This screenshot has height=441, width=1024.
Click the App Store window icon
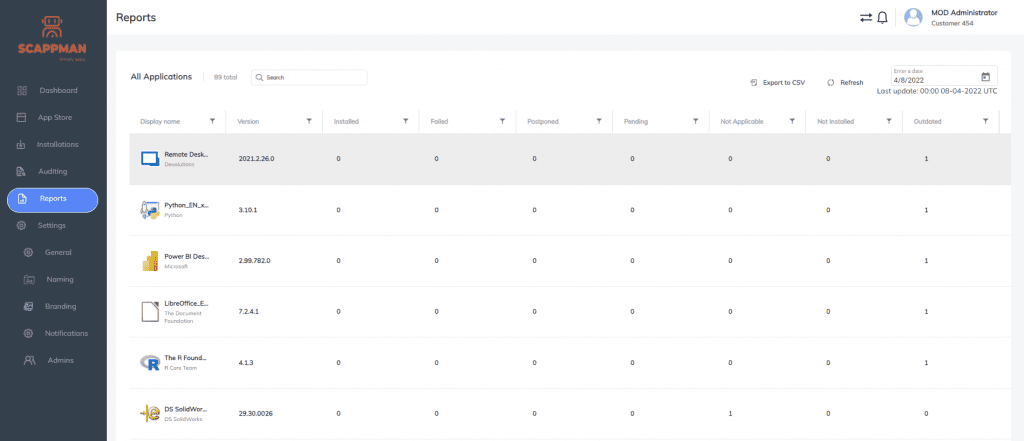21,118
